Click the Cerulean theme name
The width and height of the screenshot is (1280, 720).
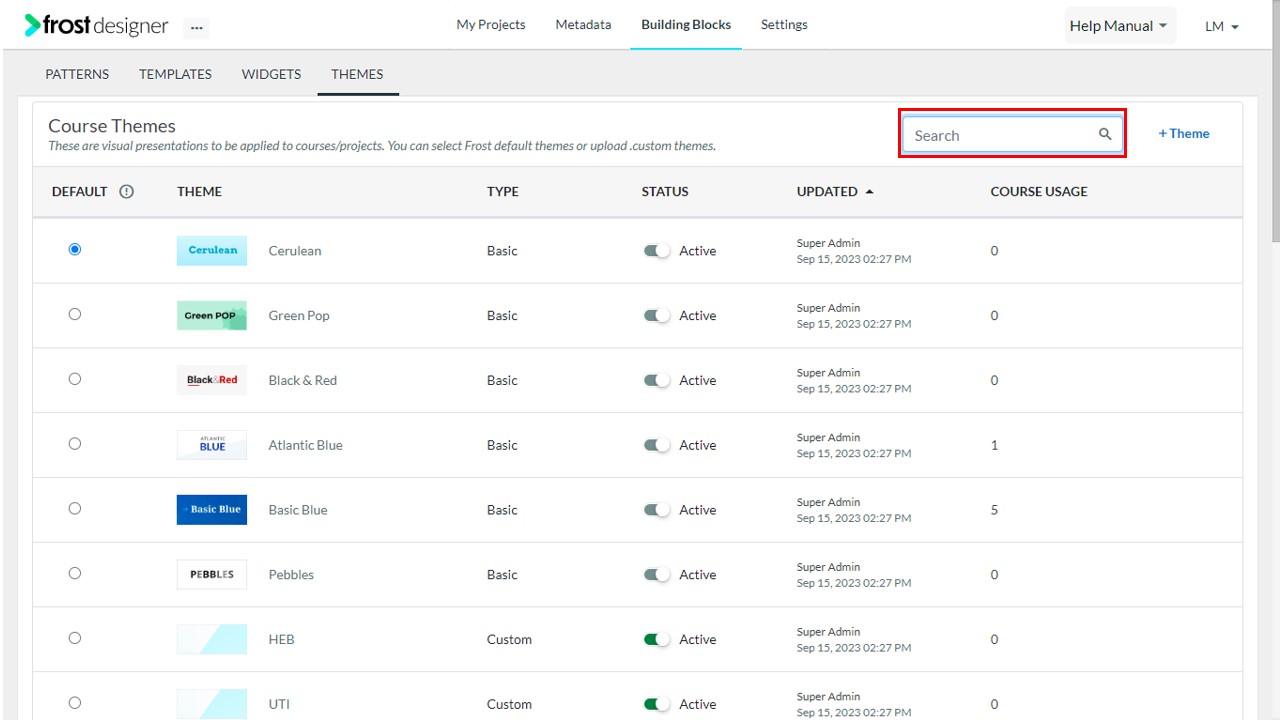(x=295, y=251)
